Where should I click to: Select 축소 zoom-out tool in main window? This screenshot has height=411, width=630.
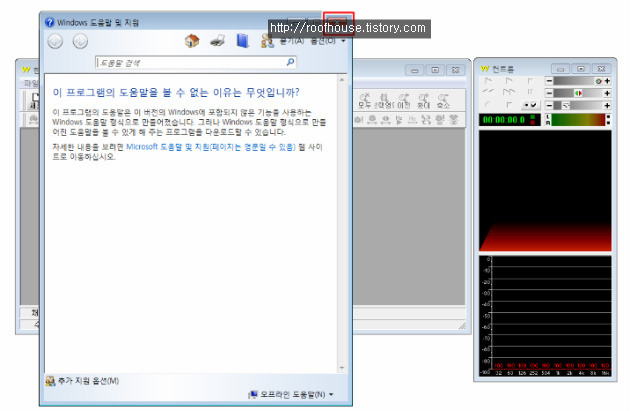(x=443, y=101)
